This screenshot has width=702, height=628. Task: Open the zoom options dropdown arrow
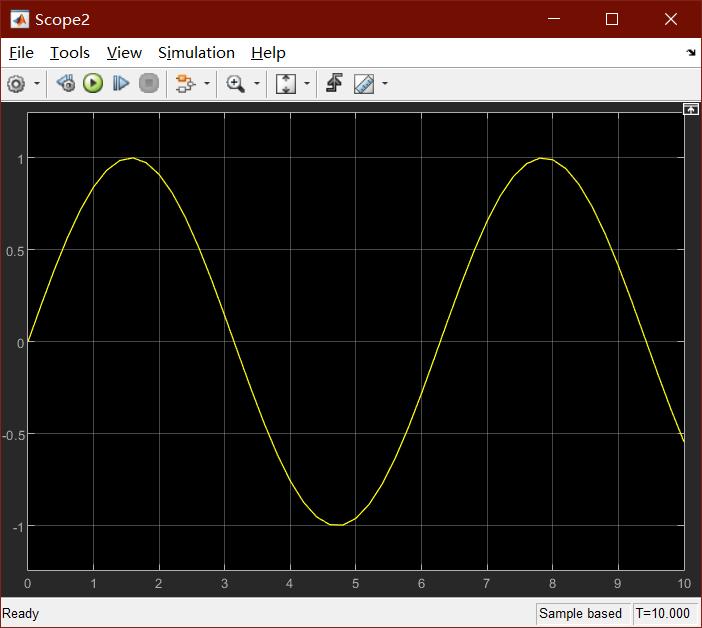click(x=257, y=84)
